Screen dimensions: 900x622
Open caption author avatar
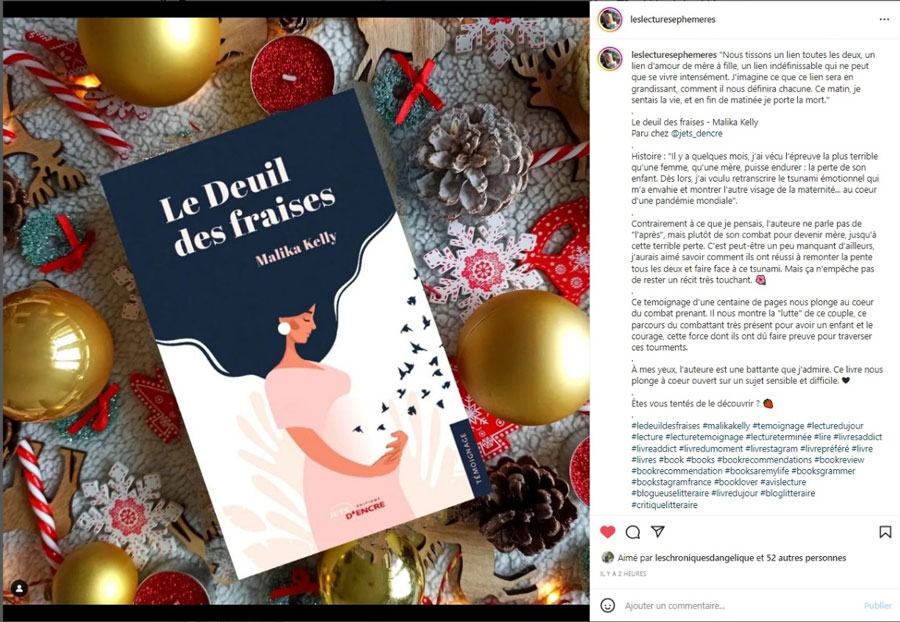(610, 59)
